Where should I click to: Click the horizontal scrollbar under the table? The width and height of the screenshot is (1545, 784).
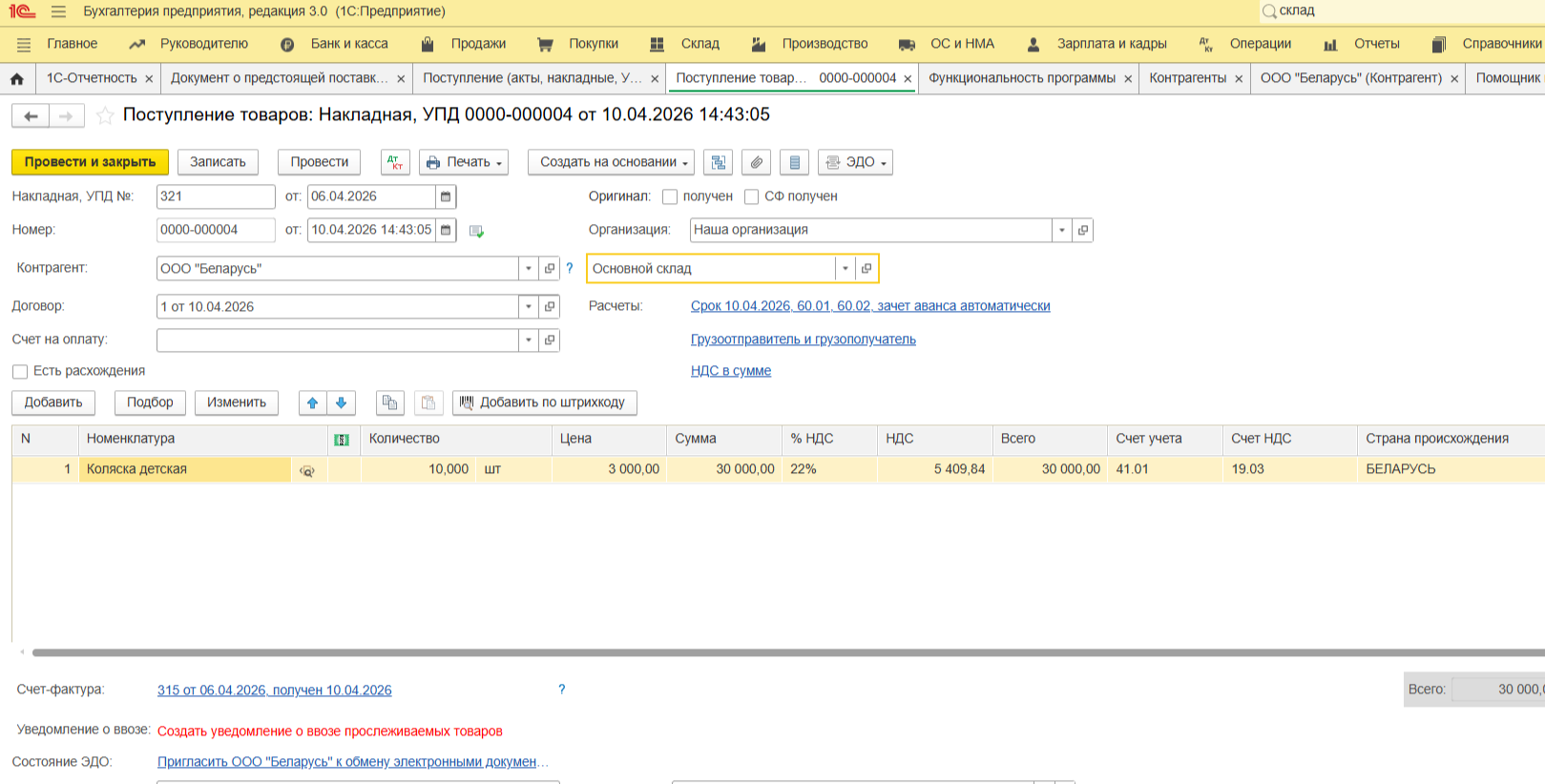[788, 653]
